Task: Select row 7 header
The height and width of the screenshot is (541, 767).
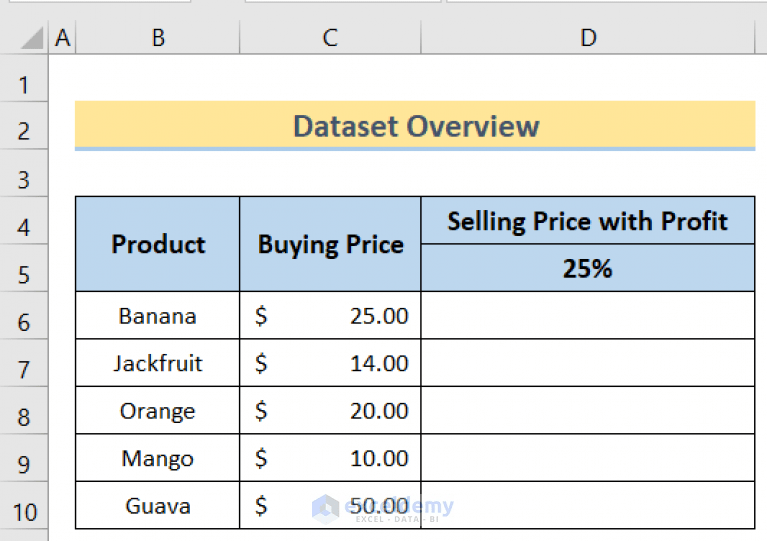Action: tap(23, 363)
